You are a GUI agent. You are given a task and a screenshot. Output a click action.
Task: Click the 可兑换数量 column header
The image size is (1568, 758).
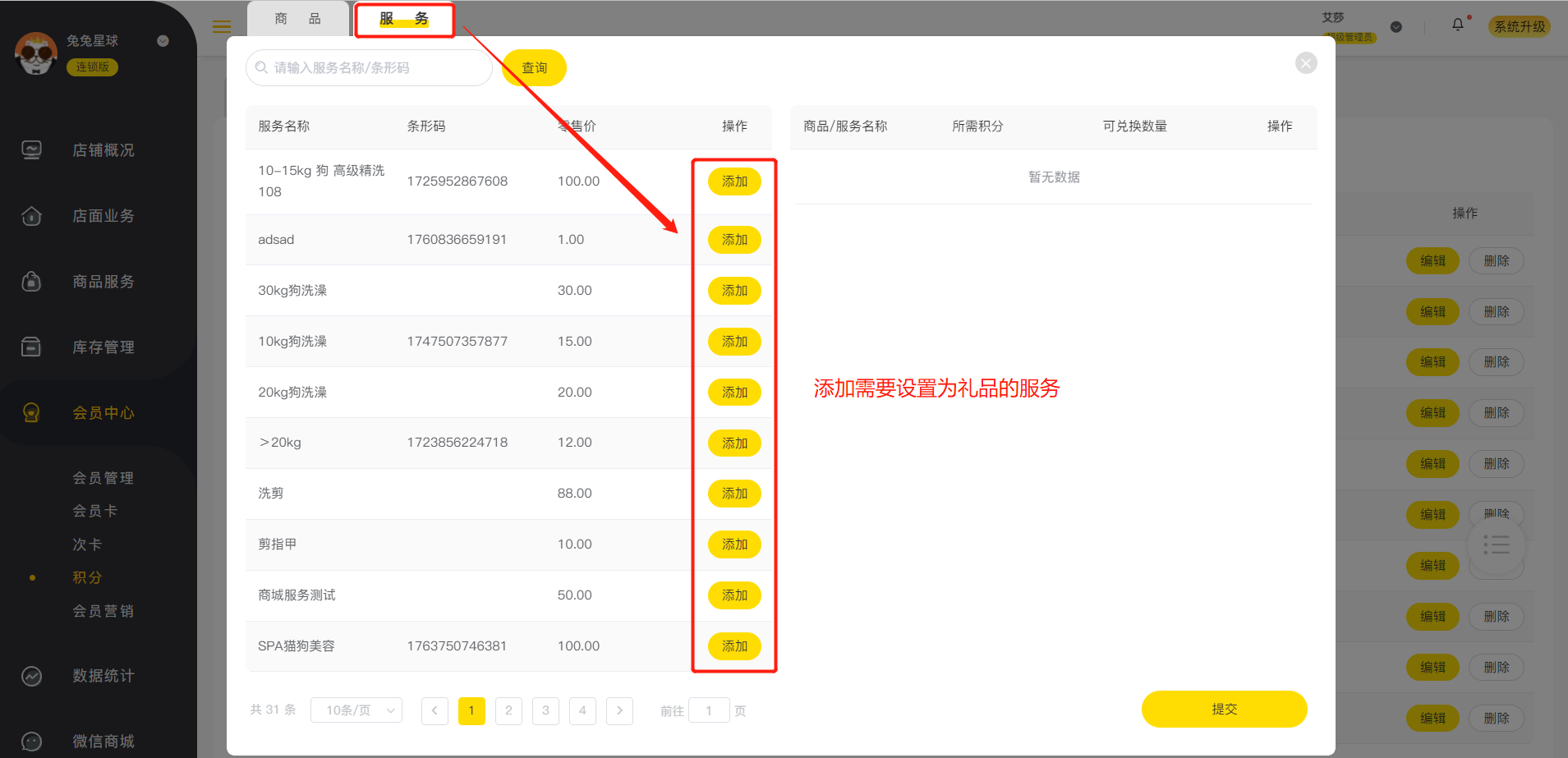tap(1134, 126)
